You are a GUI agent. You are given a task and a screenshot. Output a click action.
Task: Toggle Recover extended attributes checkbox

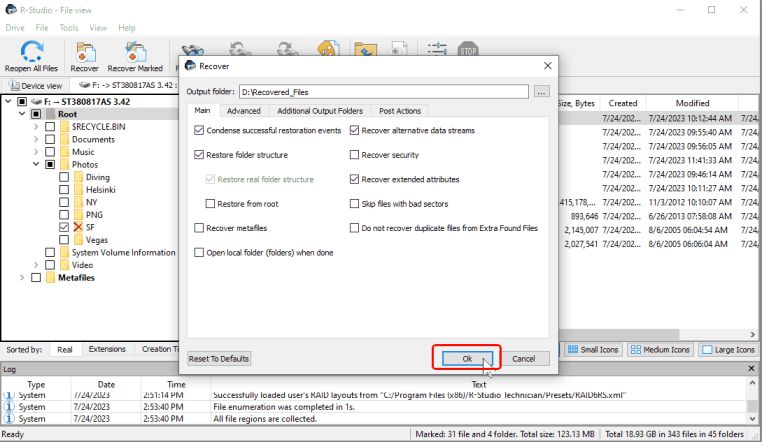tap(354, 179)
